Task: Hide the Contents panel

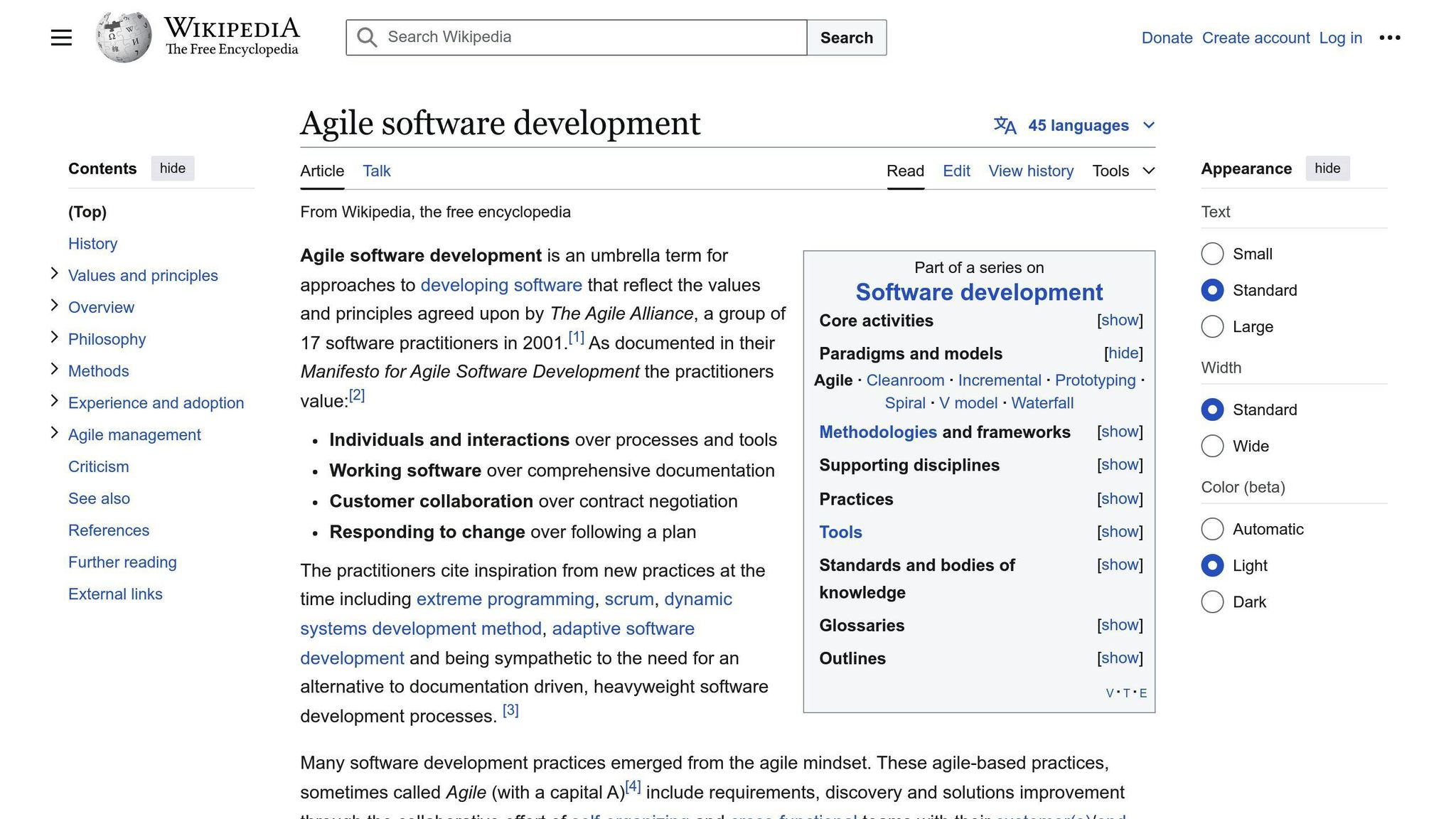Action: (172, 168)
